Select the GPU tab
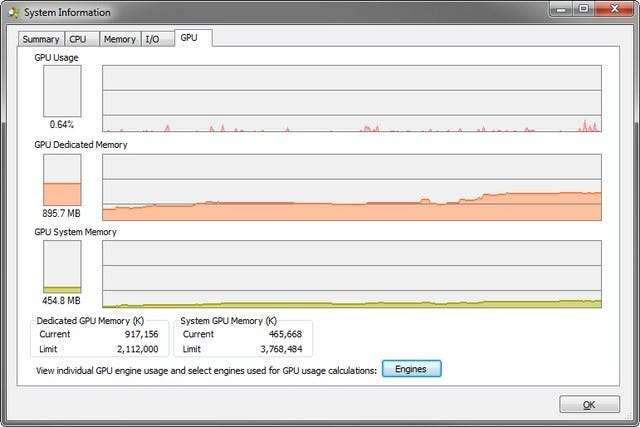Viewport: 640px width, 427px height. (193, 38)
